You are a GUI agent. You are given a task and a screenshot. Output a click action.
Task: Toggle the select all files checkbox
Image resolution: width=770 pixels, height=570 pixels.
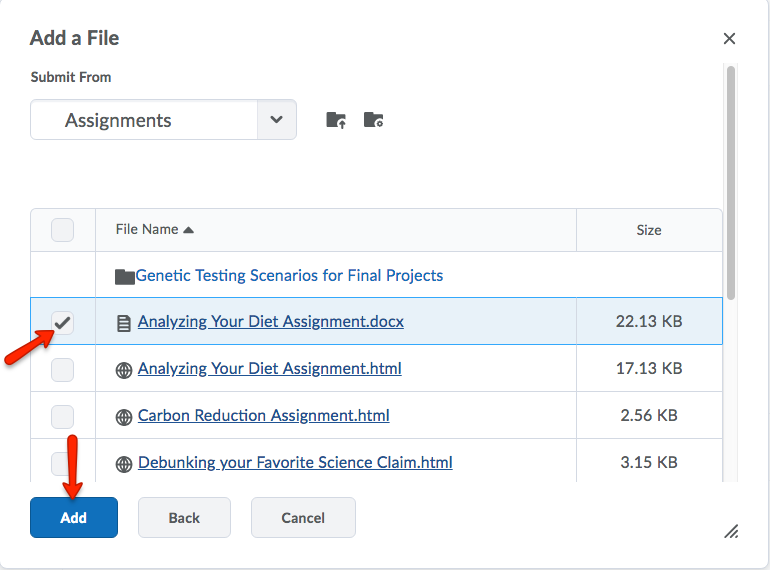62,230
